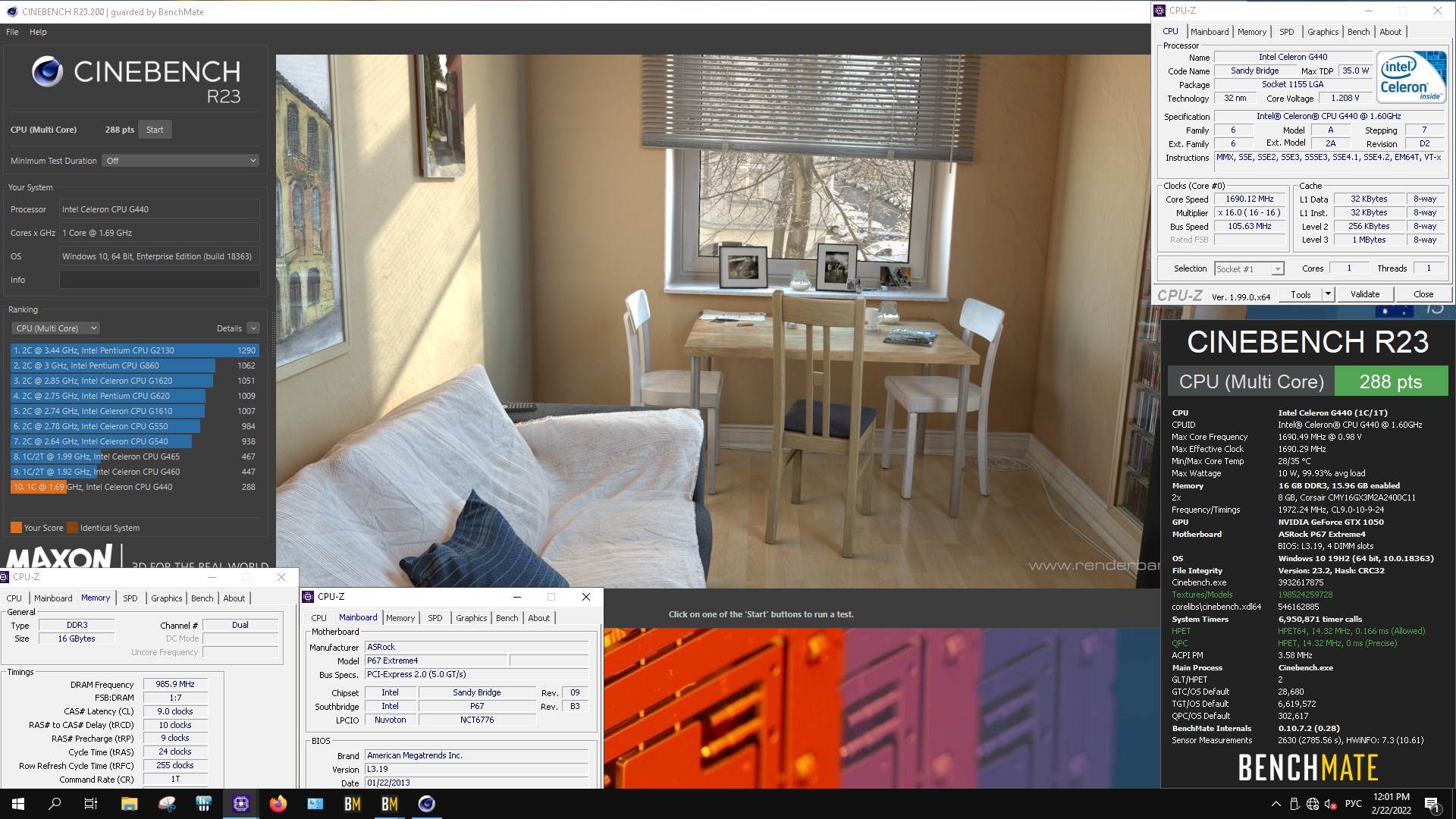Click the РУС language indicator
This screenshot has height=819, width=1456.
(1354, 804)
